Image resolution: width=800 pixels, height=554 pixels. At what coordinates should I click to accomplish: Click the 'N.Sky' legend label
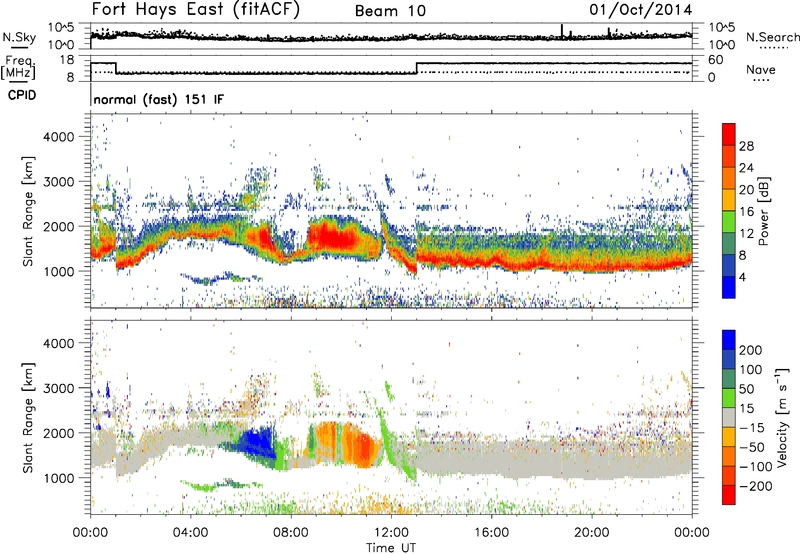tap(19, 37)
